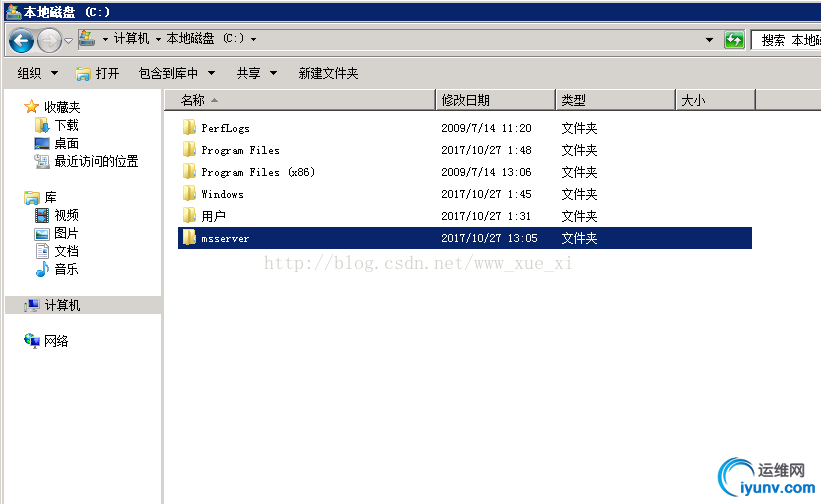Click 文件夹 type in msserver row
This screenshot has height=504, width=821.
(x=579, y=238)
